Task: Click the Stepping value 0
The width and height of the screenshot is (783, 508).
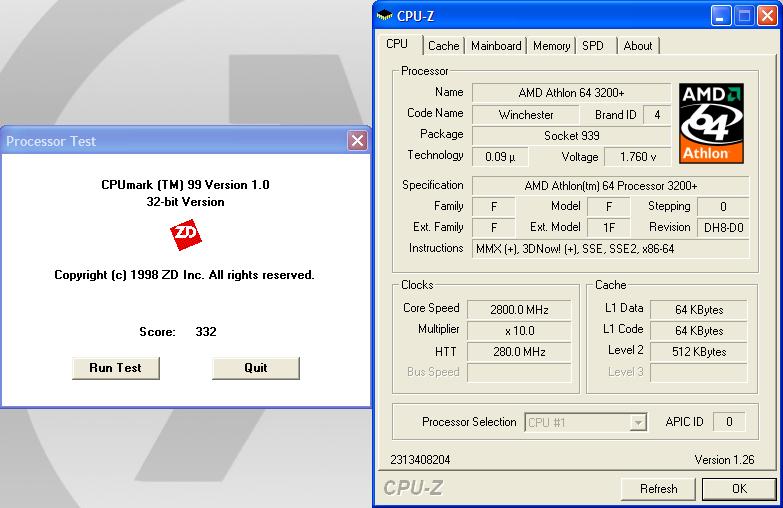Action: click(x=723, y=207)
